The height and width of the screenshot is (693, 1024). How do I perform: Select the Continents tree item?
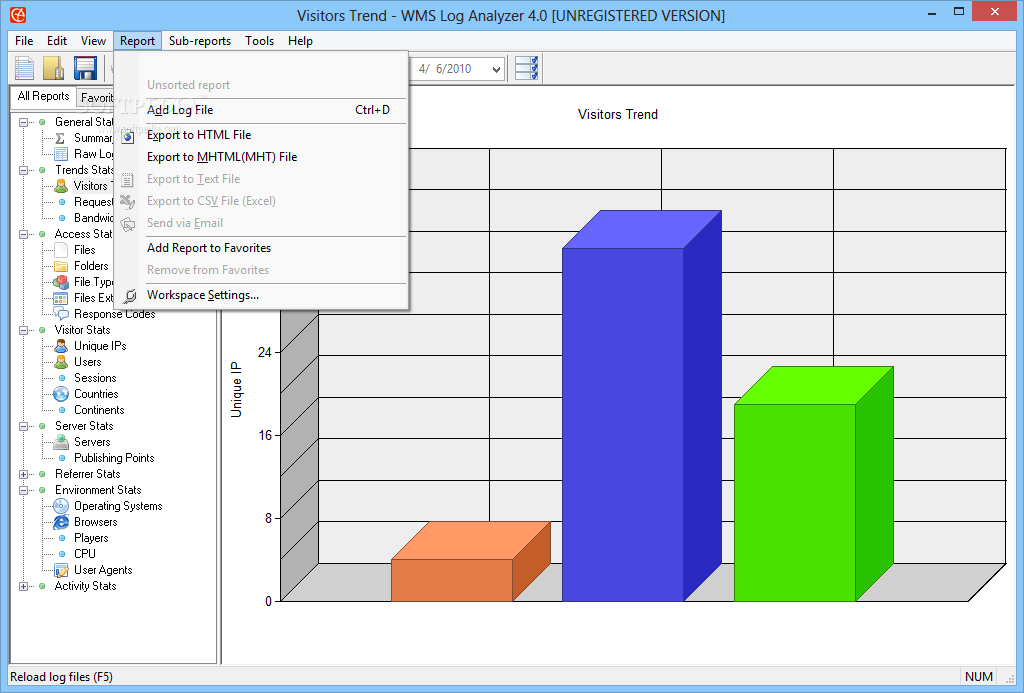[99, 410]
